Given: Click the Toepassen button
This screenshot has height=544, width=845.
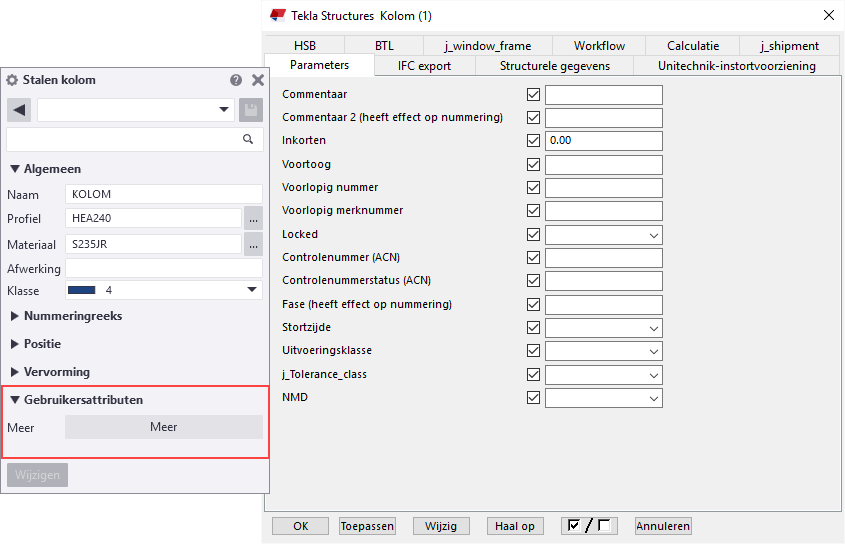Looking at the screenshot, I should (368, 526).
